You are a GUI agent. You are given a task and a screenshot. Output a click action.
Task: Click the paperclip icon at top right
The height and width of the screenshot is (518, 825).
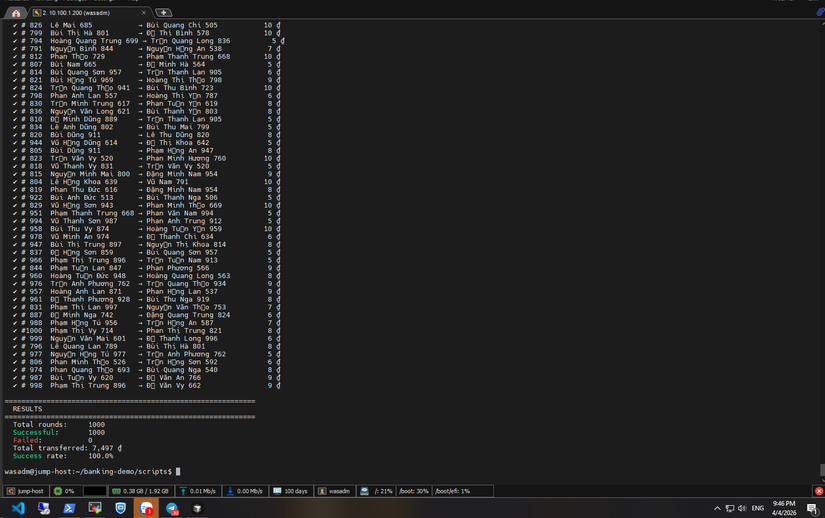[x=820, y=13]
